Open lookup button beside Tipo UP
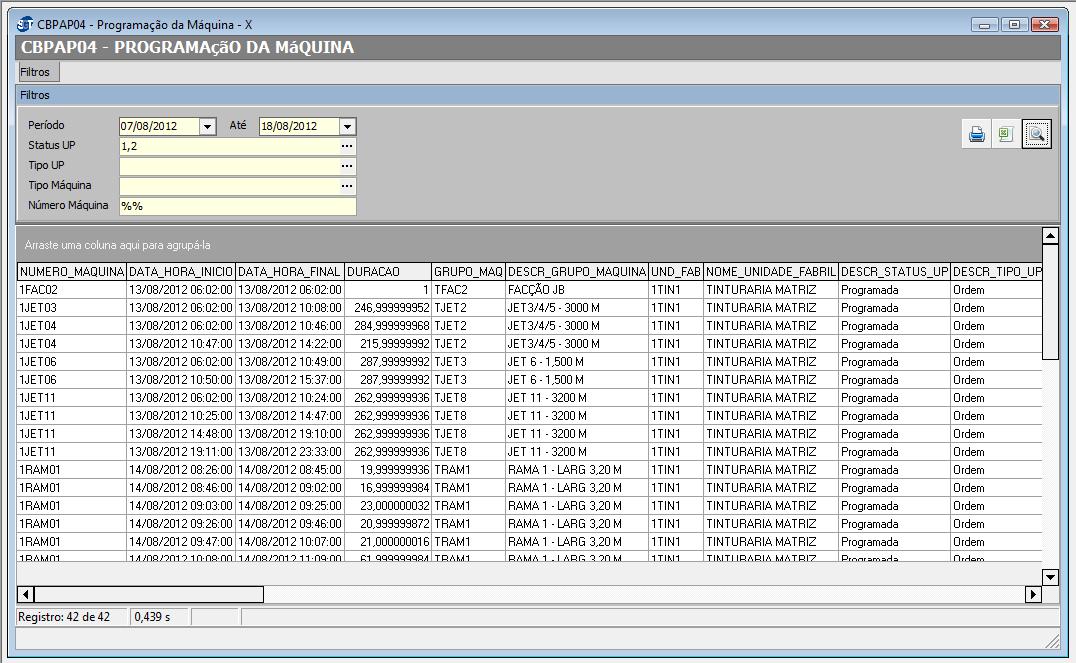The width and height of the screenshot is (1076, 663). point(347,166)
